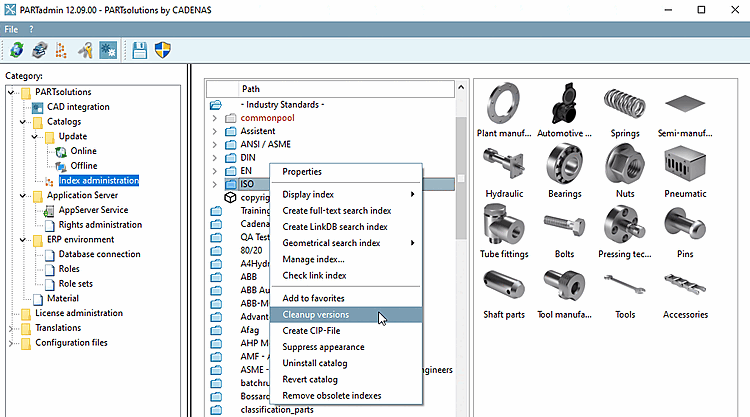
Task: Open the File menu
Action: coord(11,29)
